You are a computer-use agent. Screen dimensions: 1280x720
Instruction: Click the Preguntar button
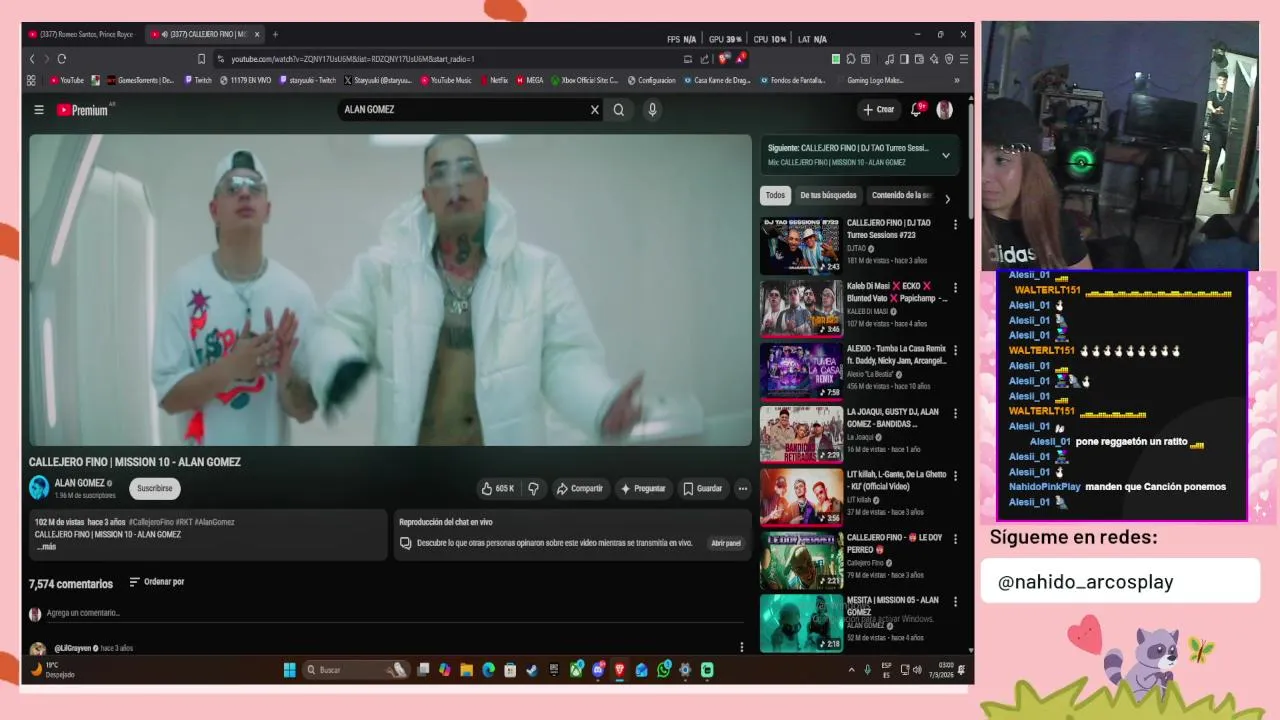(642, 489)
